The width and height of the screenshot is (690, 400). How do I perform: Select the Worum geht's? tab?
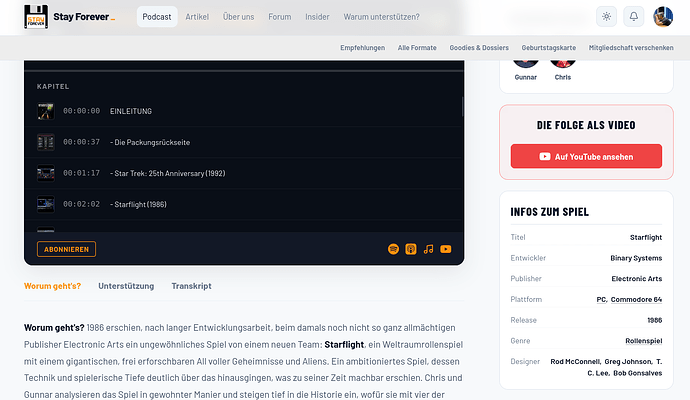point(52,286)
